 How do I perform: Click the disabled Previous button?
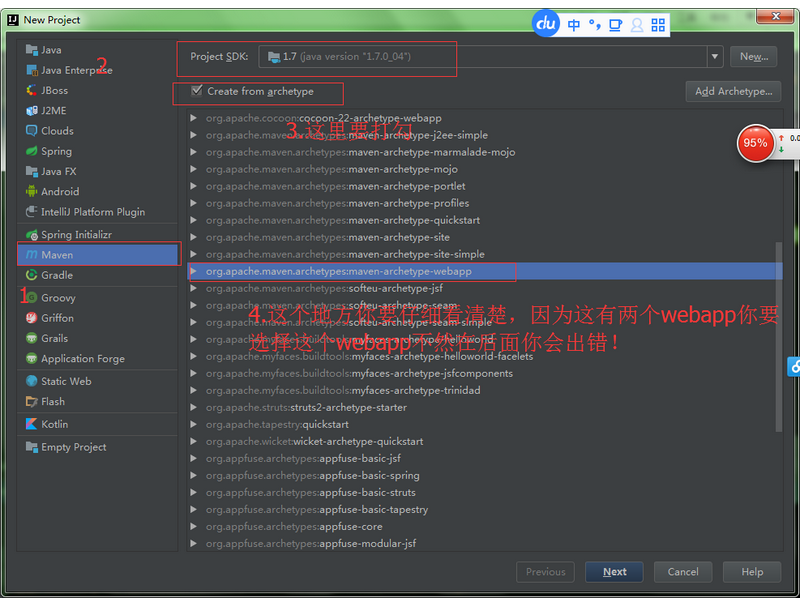545,572
